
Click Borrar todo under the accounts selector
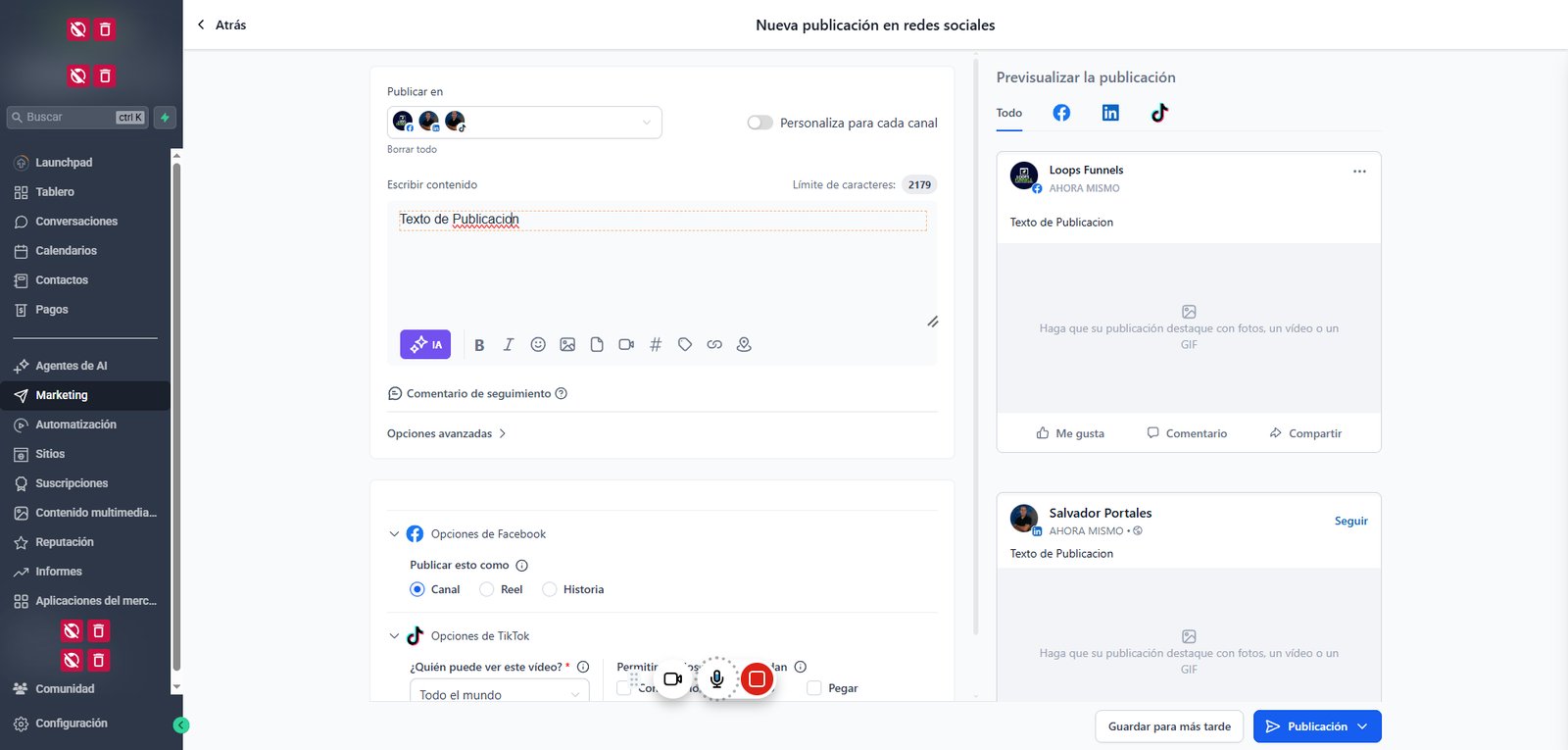tap(412, 149)
